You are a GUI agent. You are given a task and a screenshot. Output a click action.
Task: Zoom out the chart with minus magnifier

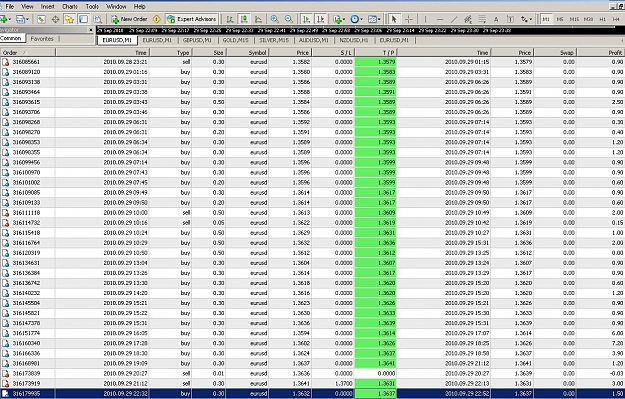click(289, 19)
